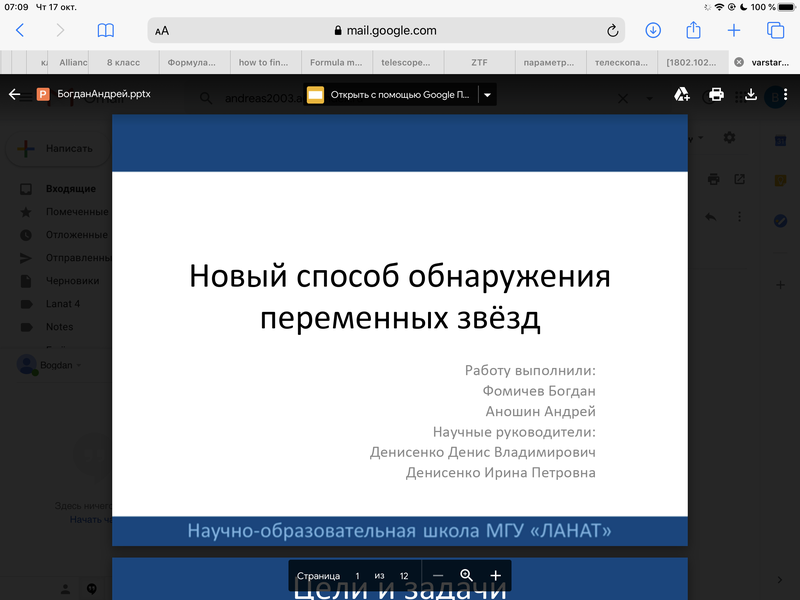
Task: Open the aA reader view menu
Action: [162, 31]
